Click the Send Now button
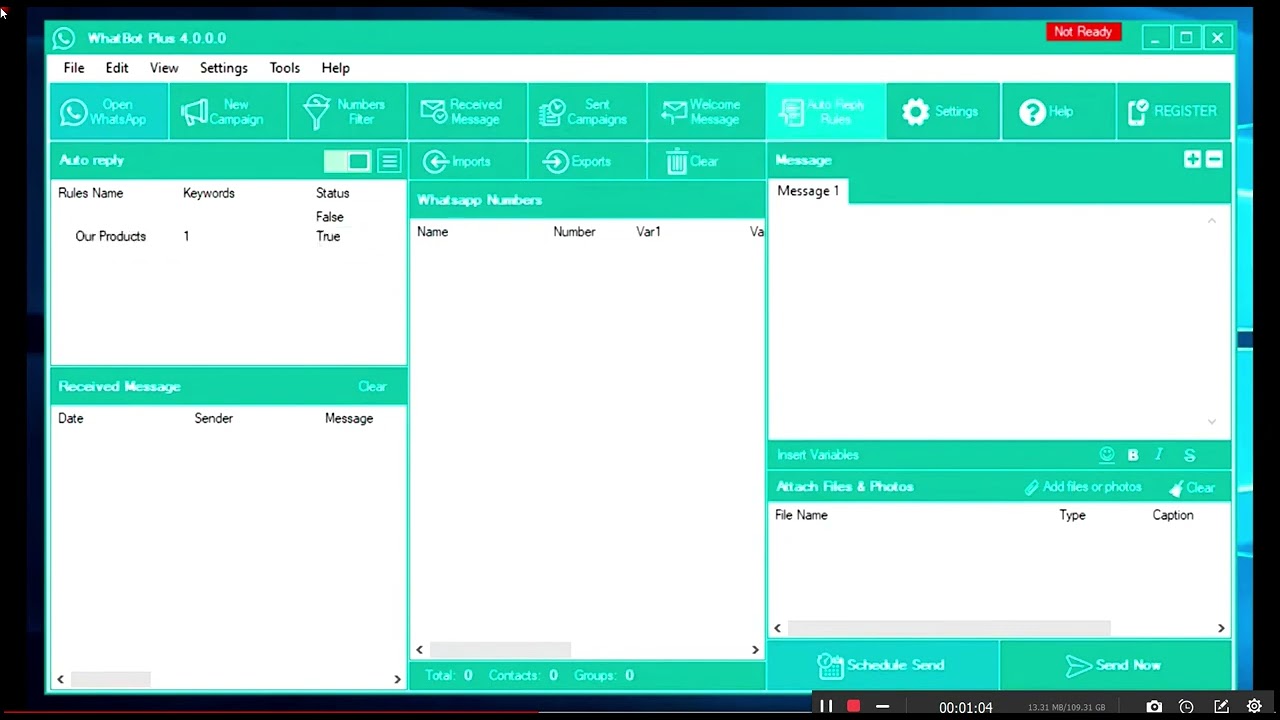Screen dimensions: 1280x720 coord(1115,665)
